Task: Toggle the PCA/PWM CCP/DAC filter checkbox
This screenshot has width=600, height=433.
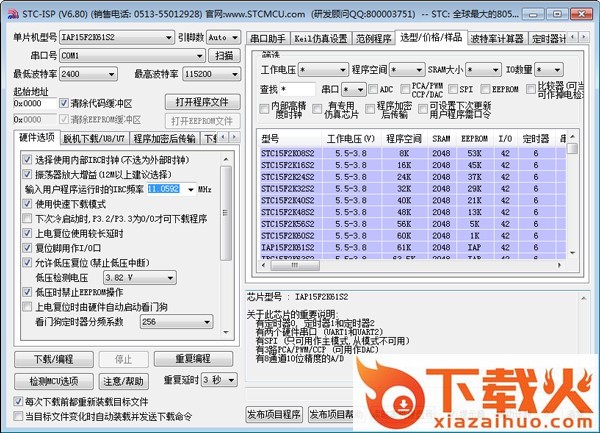Action: click(404, 89)
